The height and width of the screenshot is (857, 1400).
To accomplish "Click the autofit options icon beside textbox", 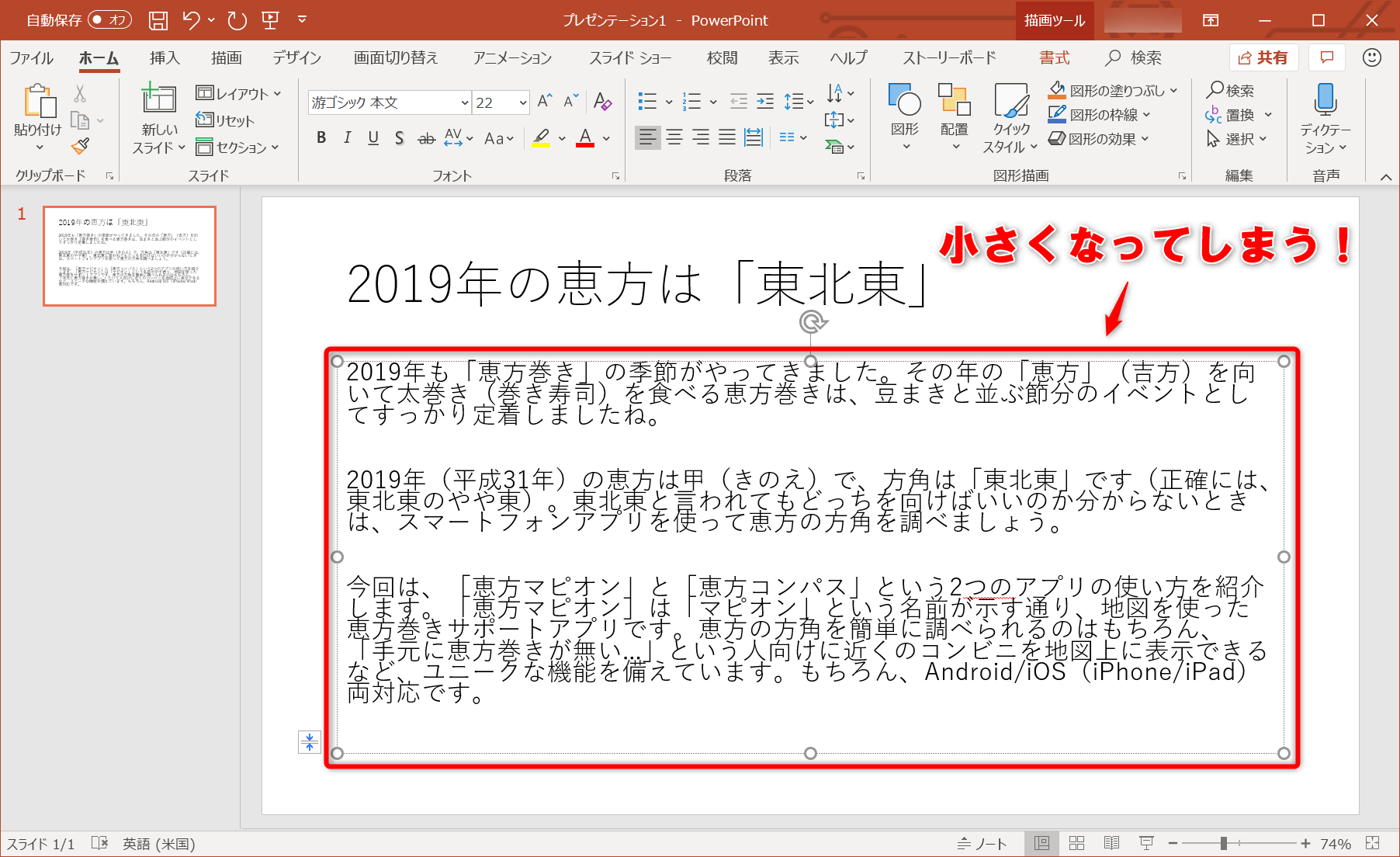I will [309, 742].
